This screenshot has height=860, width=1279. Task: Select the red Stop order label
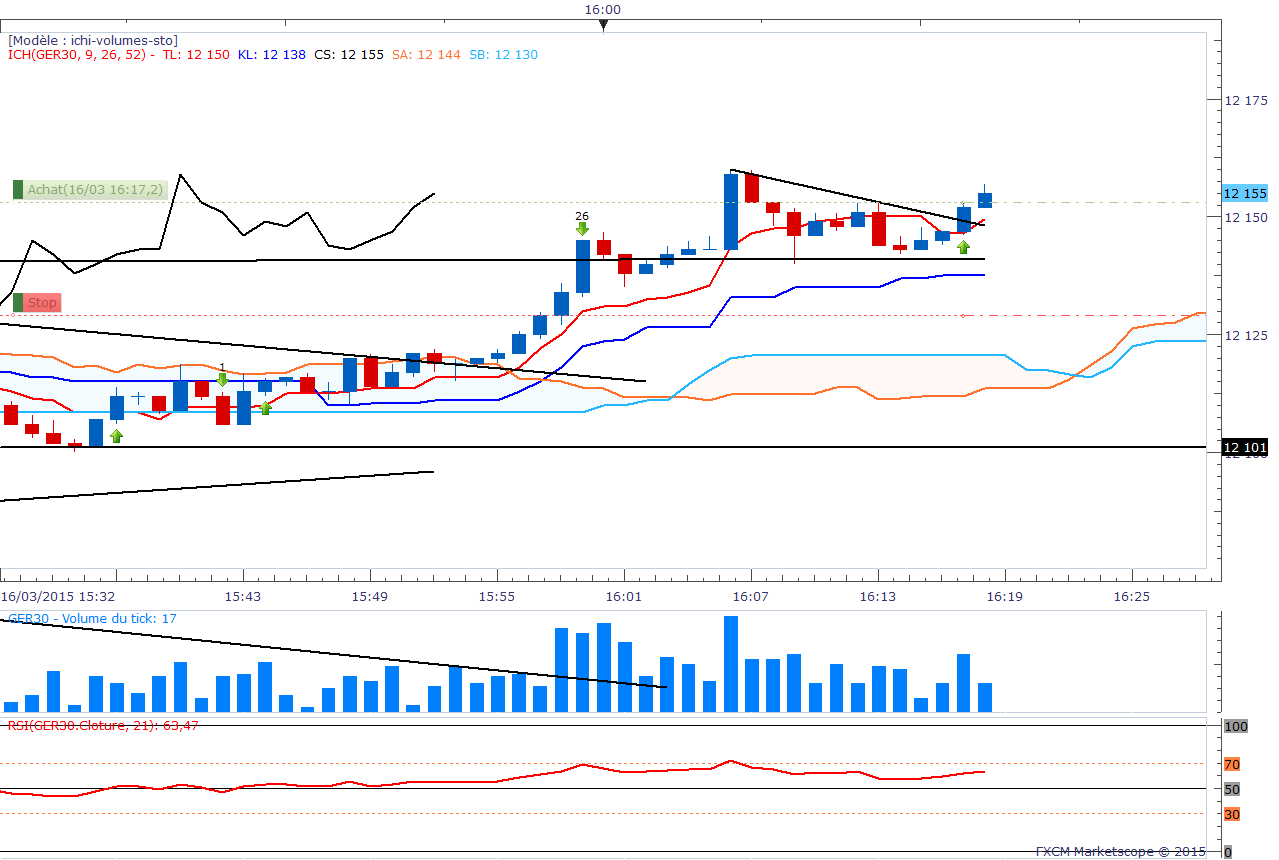pyautogui.click(x=37, y=303)
